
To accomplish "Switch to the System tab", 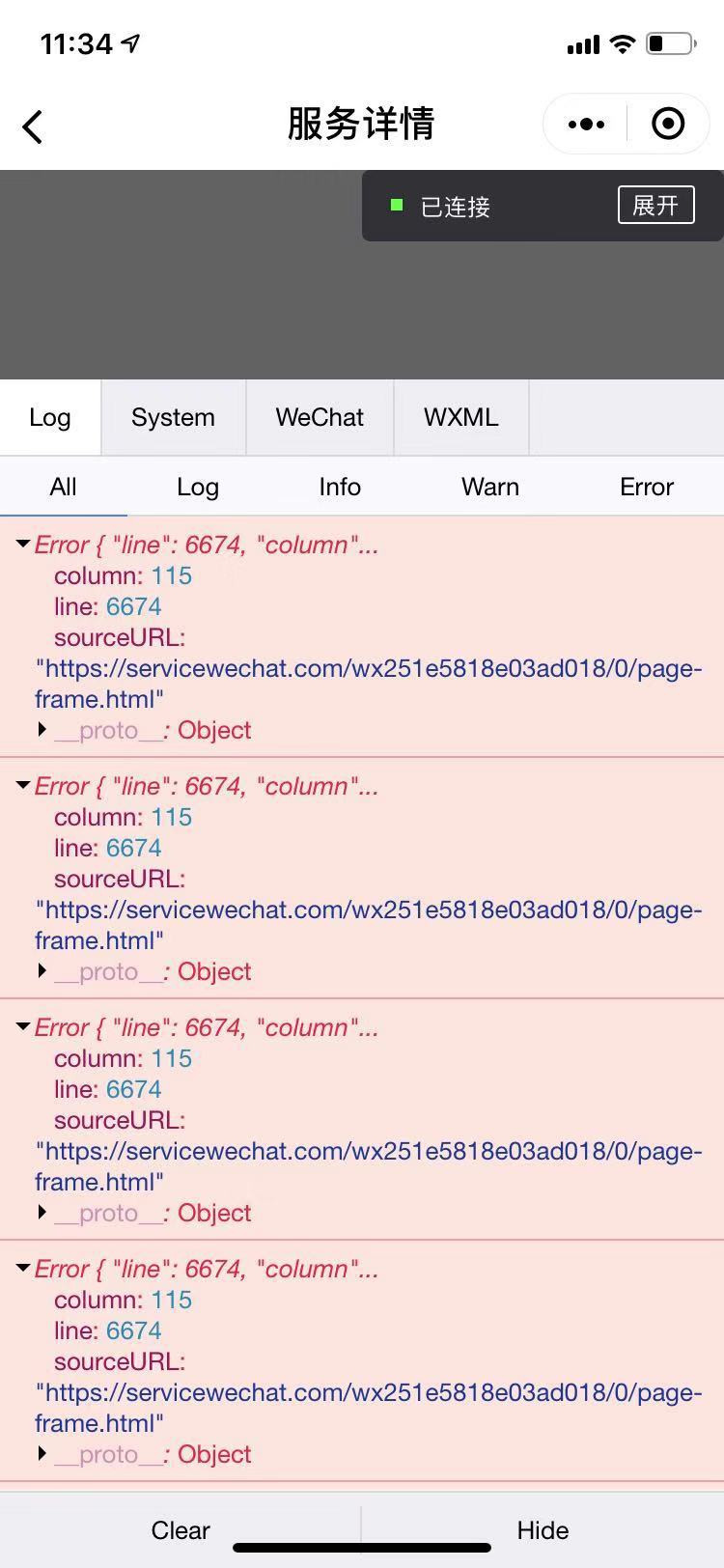I will click(173, 417).
